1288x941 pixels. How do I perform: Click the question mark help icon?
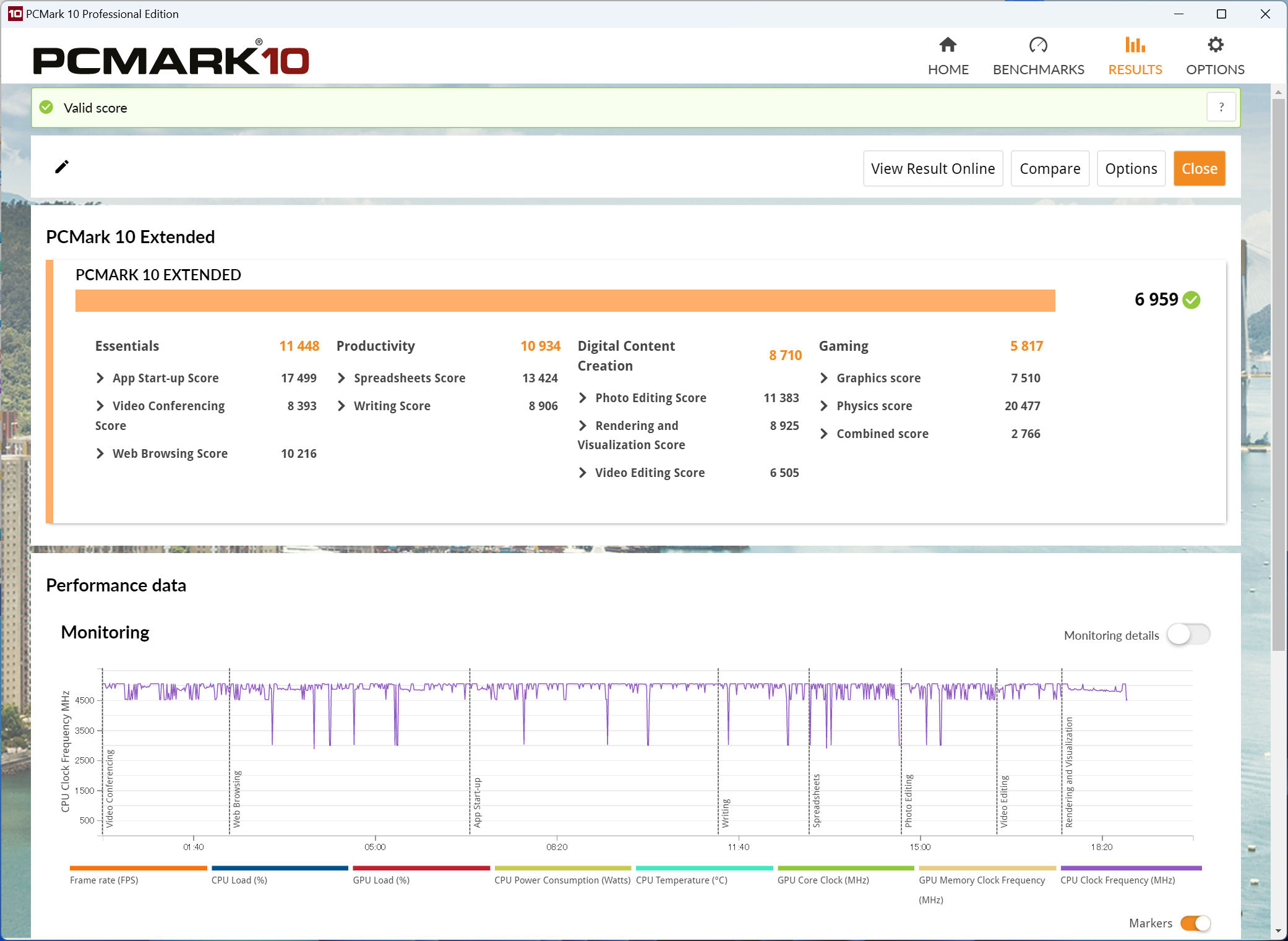tap(1221, 108)
